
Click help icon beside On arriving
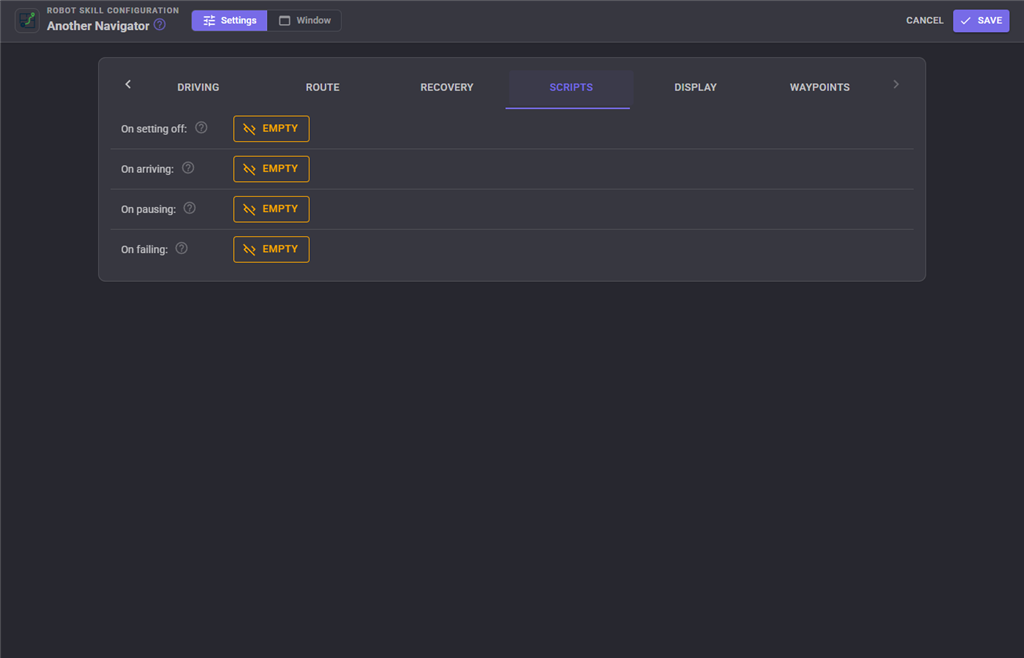[x=188, y=168]
